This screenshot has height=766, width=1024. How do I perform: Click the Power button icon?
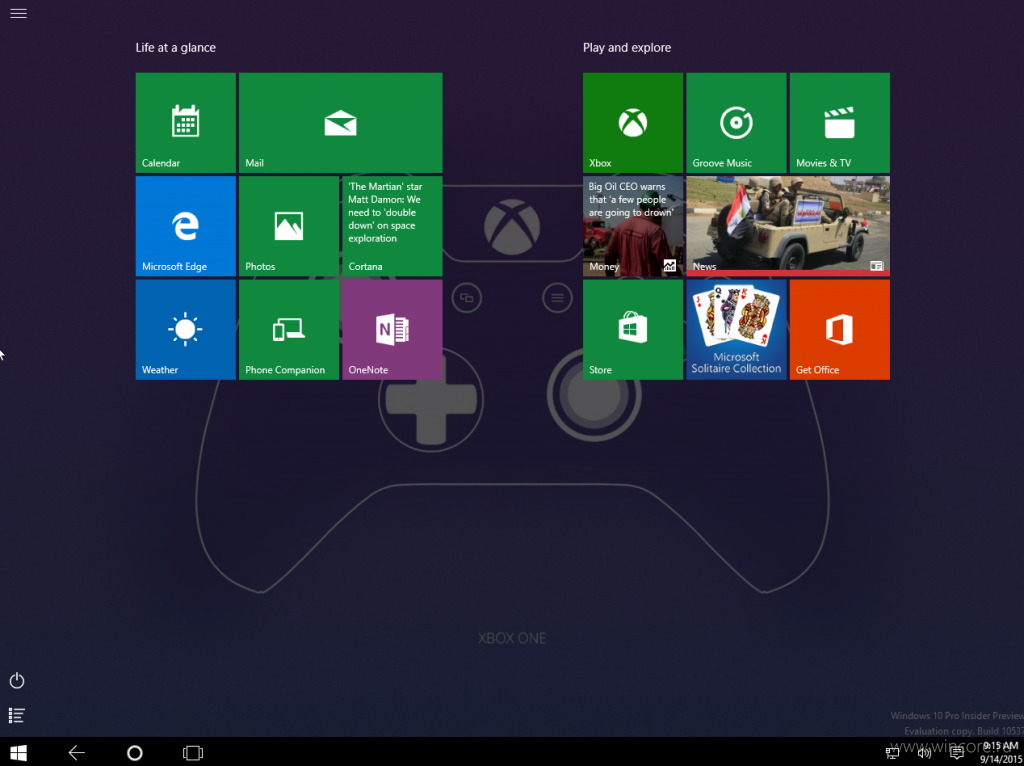point(17,681)
